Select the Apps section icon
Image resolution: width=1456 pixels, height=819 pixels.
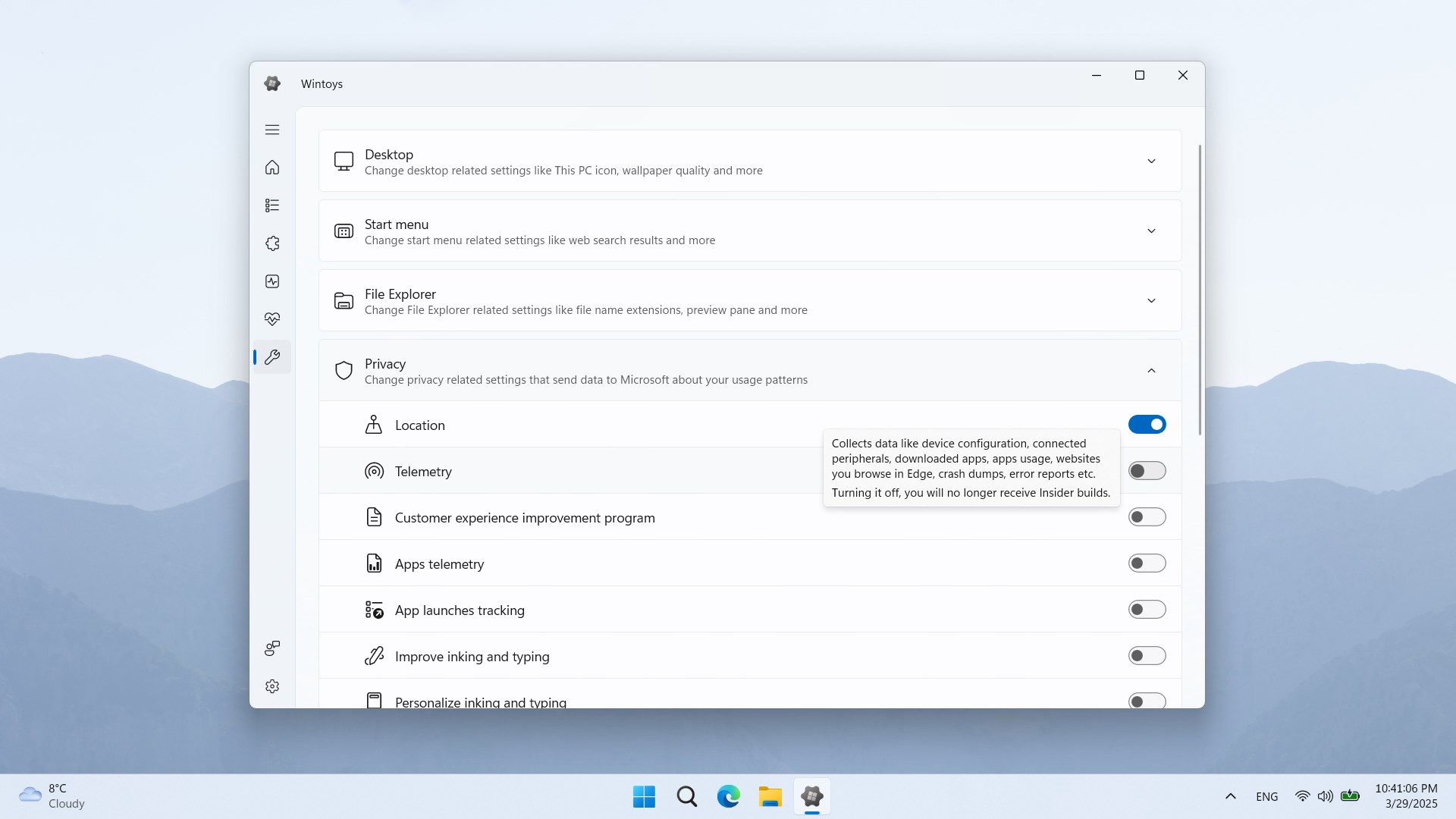pyautogui.click(x=271, y=206)
